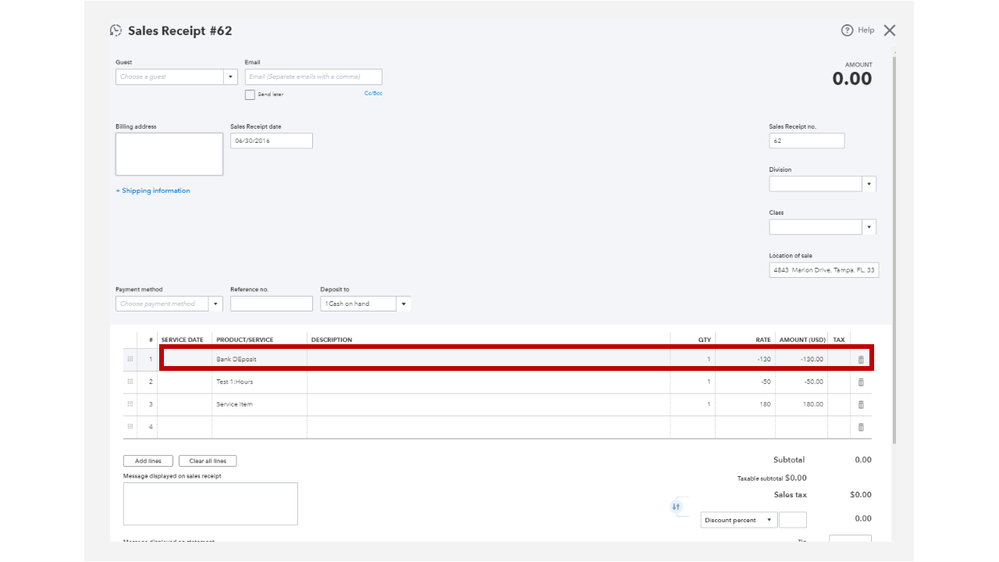
Task: Close the Sales Receipt window
Action: 889,31
